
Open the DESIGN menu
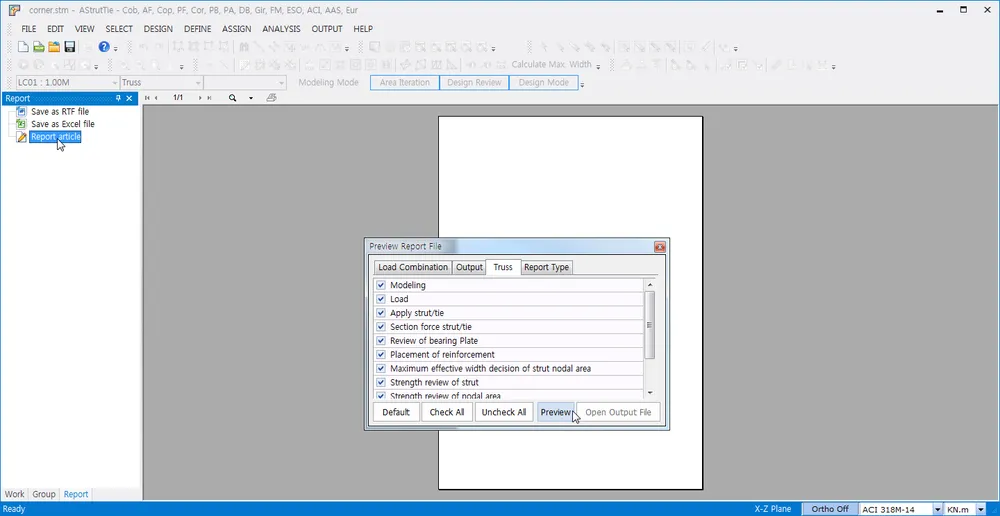tap(158, 29)
